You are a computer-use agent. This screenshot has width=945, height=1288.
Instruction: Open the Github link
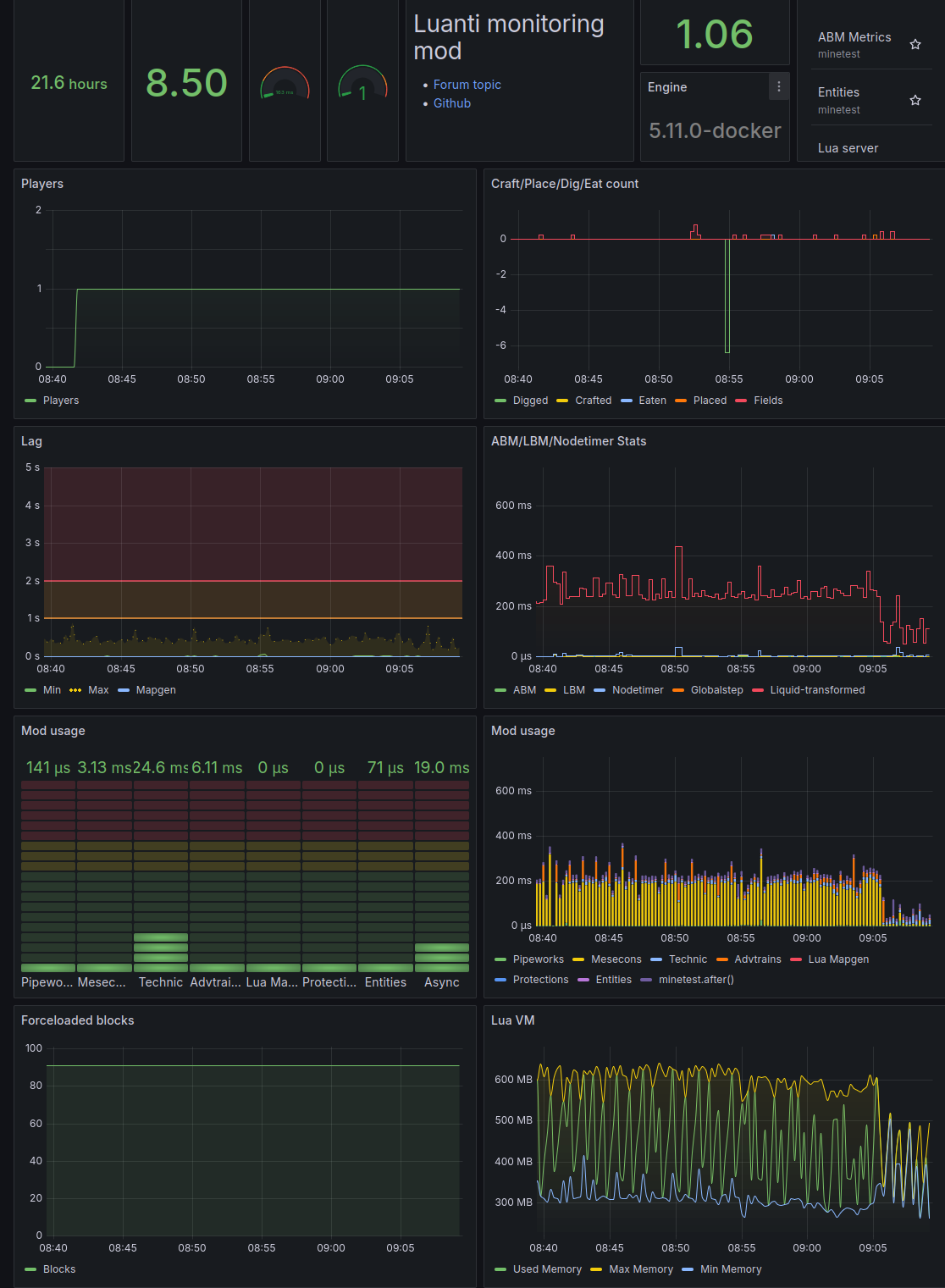451,103
